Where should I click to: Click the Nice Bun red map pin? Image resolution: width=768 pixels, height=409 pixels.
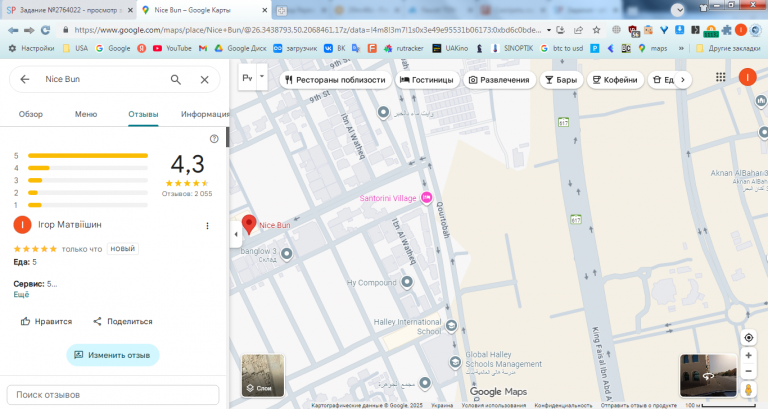pos(249,224)
